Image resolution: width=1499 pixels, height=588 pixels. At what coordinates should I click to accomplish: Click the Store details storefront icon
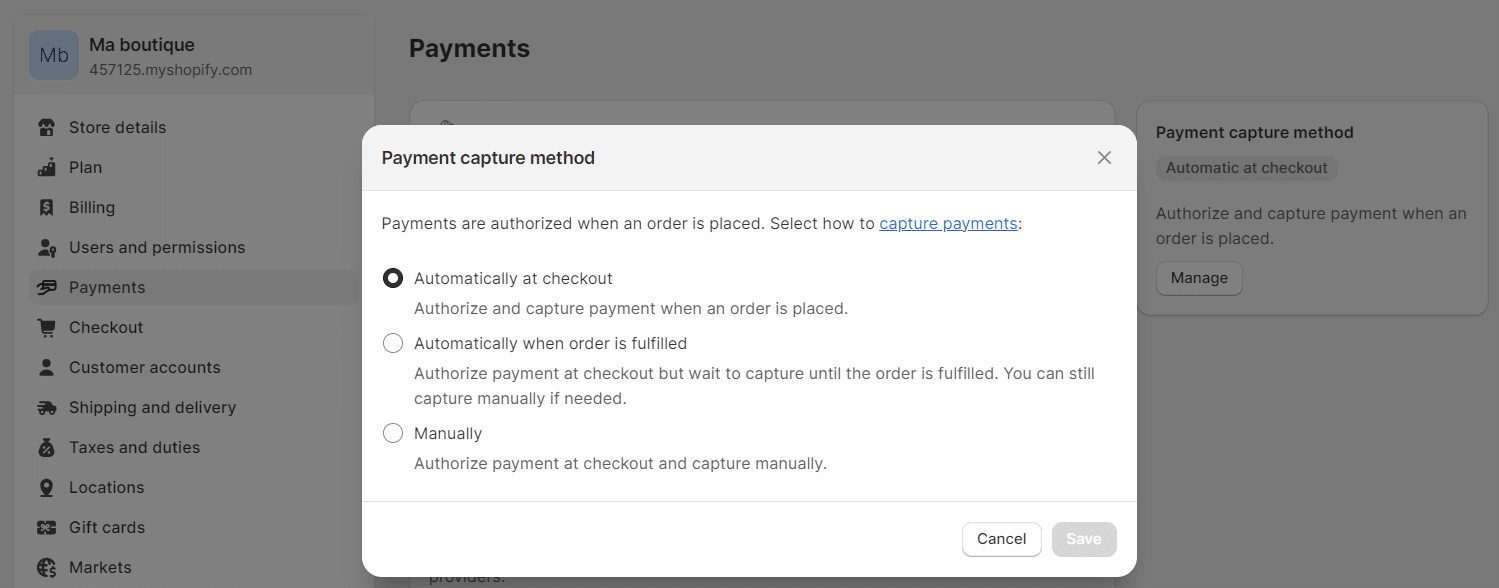[x=46, y=127]
